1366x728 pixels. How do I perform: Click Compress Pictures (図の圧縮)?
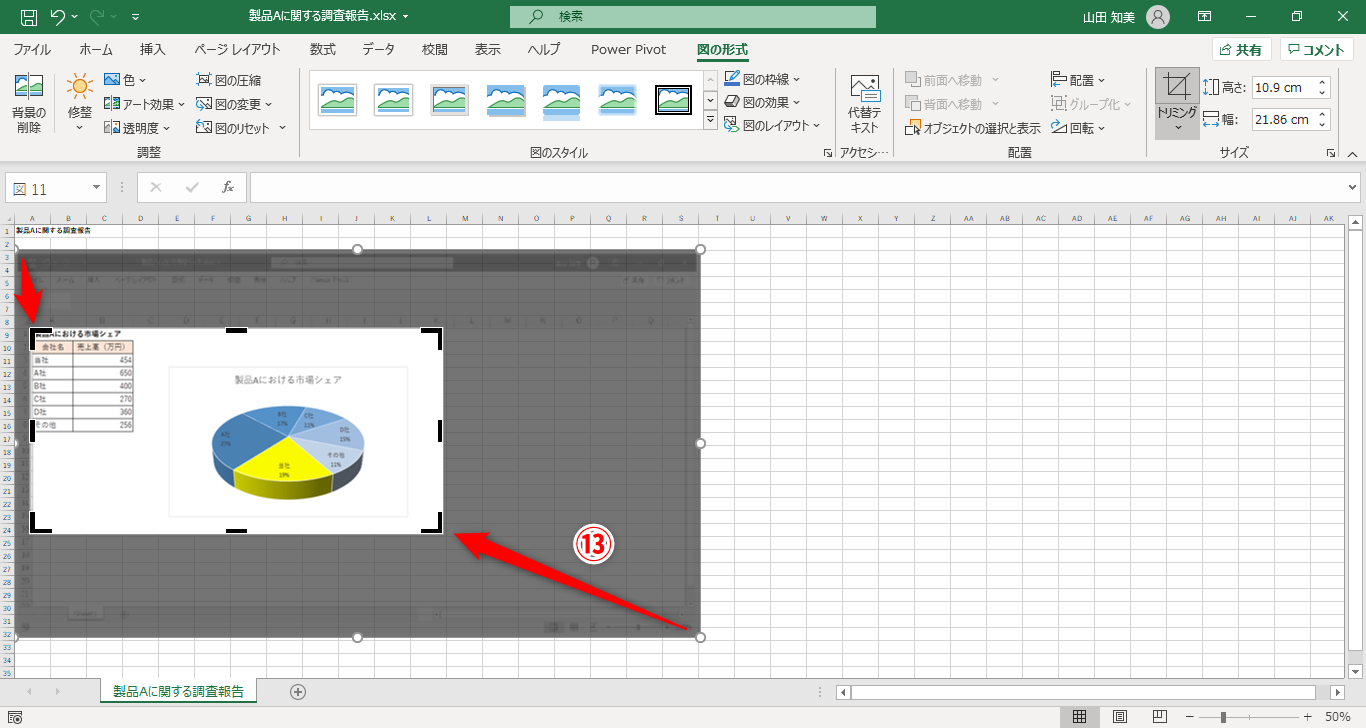(x=229, y=80)
